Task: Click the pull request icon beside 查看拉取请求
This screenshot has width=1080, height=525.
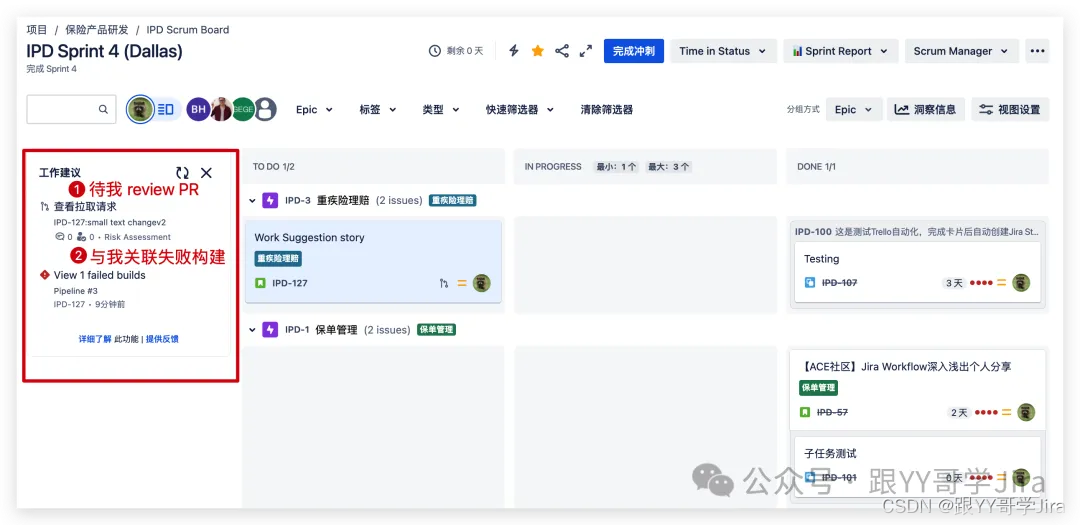Action: click(45, 206)
